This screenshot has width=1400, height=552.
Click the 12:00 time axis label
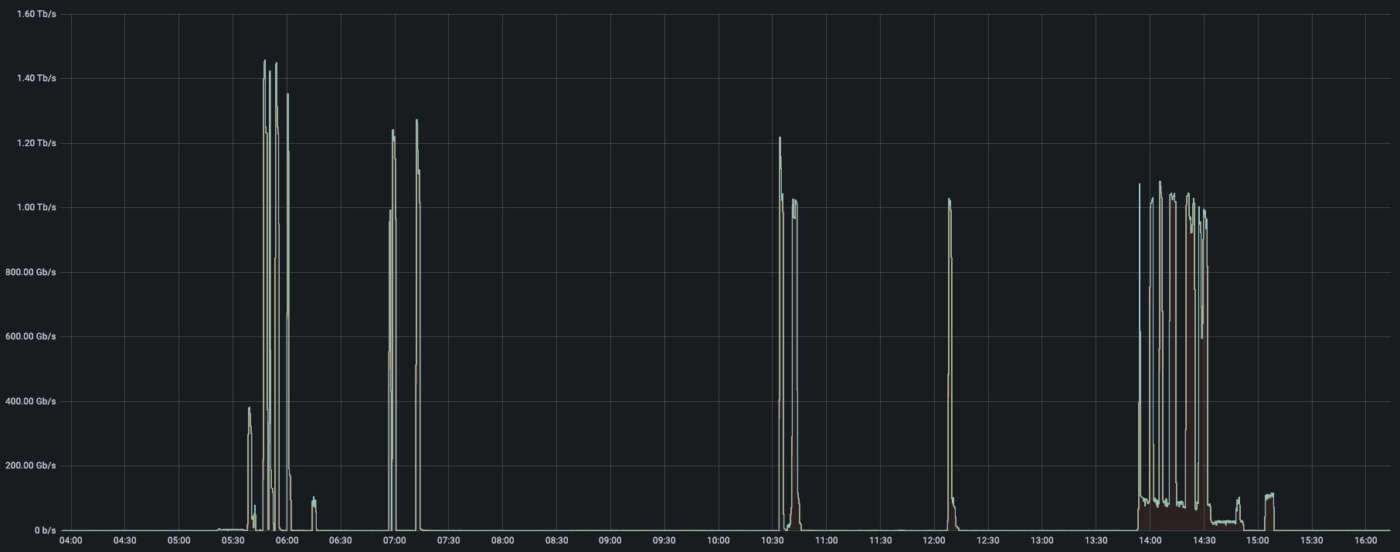point(934,541)
